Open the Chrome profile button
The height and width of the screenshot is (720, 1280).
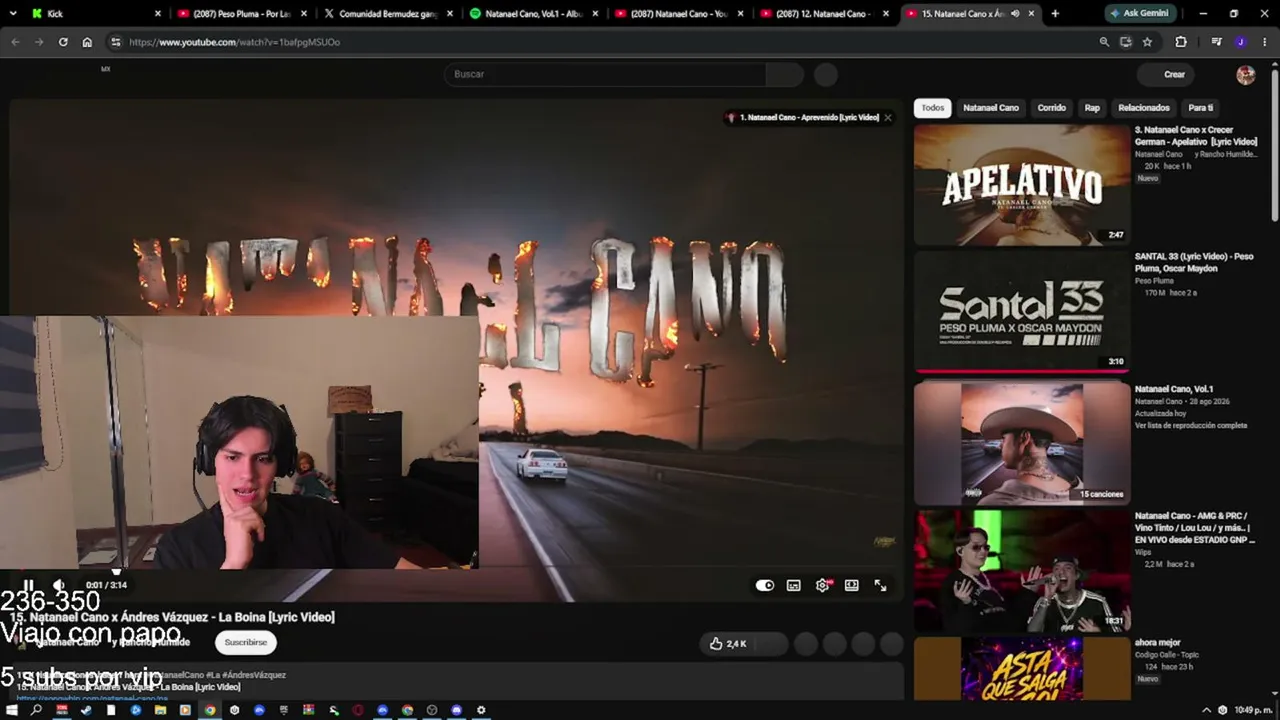pyautogui.click(x=1241, y=42)
